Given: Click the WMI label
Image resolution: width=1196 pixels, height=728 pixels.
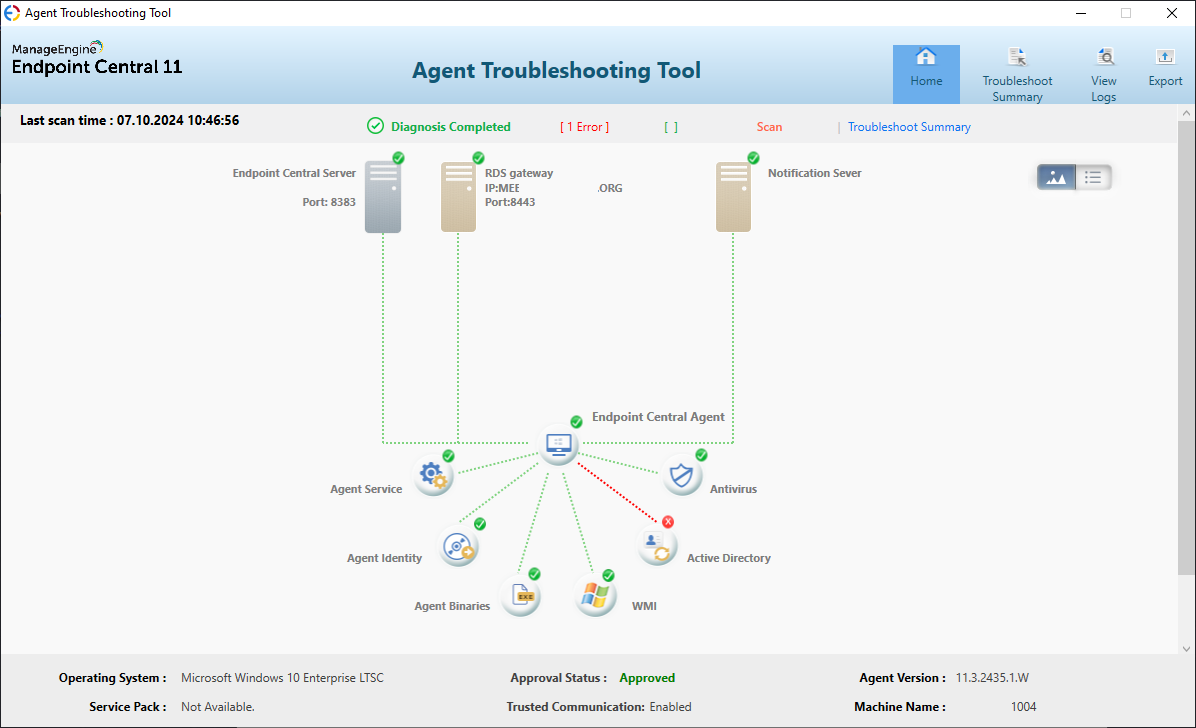Looking at the screenshot, I should (x=644, y=606).
